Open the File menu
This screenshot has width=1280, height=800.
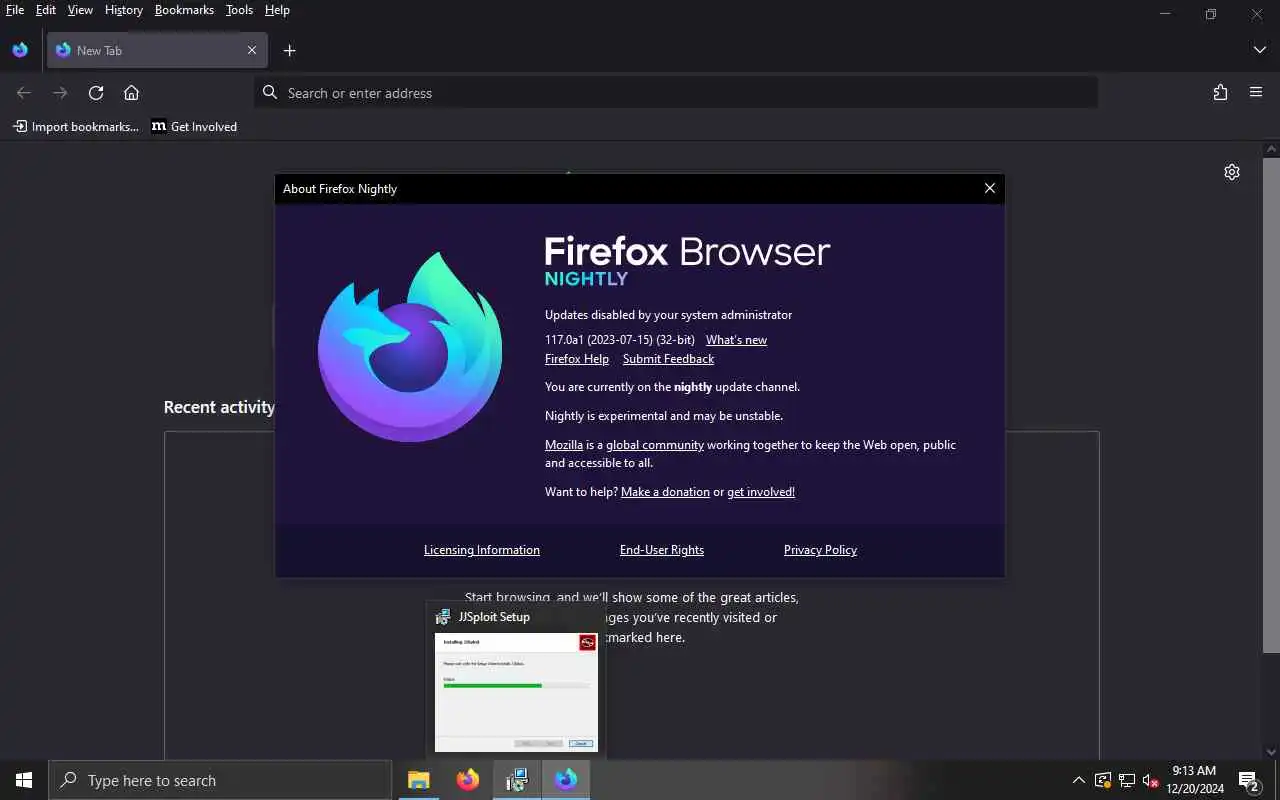pos(15,10)
